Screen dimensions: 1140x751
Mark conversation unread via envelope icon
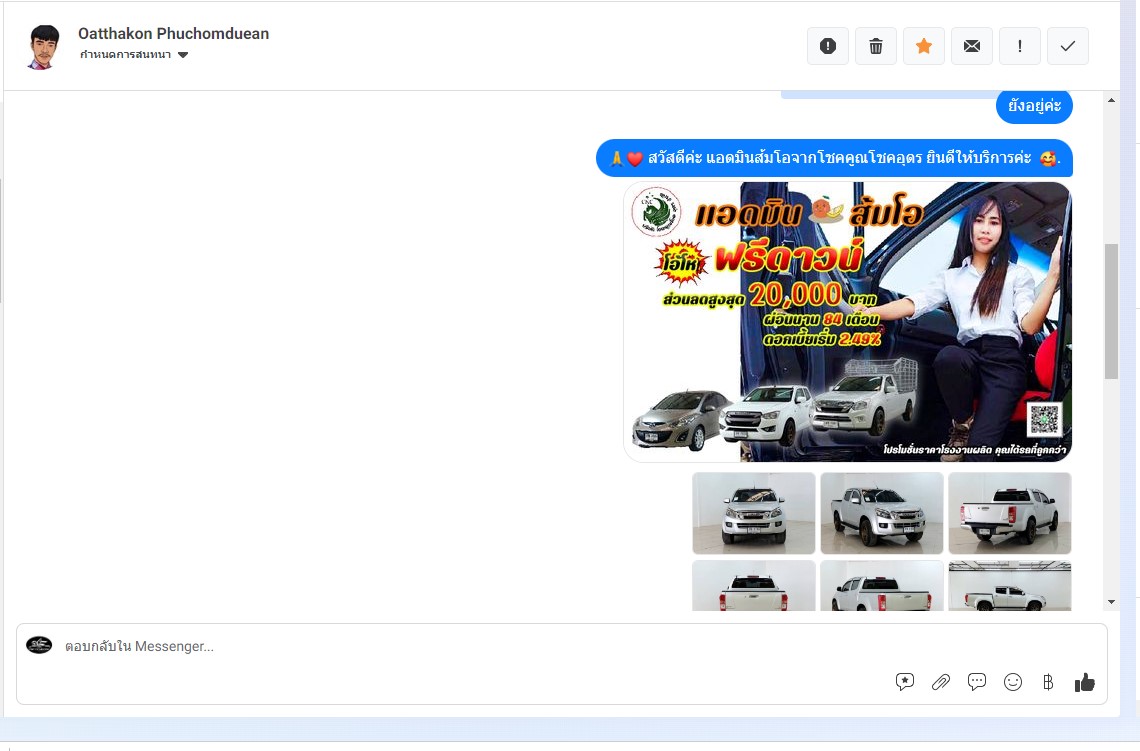click(x=971, y=46)
